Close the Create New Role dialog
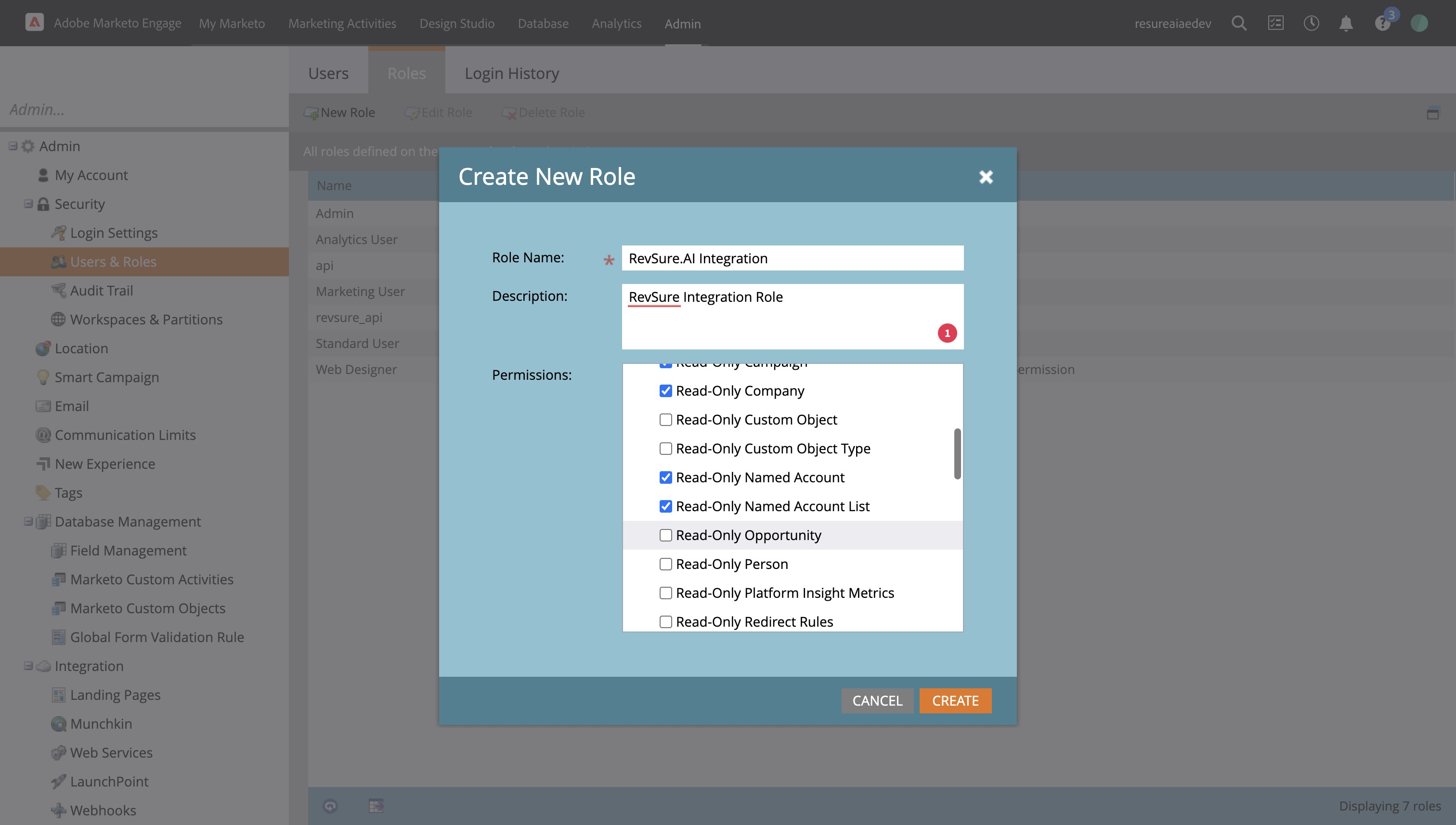This screenshot has width=1456, height=825. pyautogui.click(x=986, y=177)
